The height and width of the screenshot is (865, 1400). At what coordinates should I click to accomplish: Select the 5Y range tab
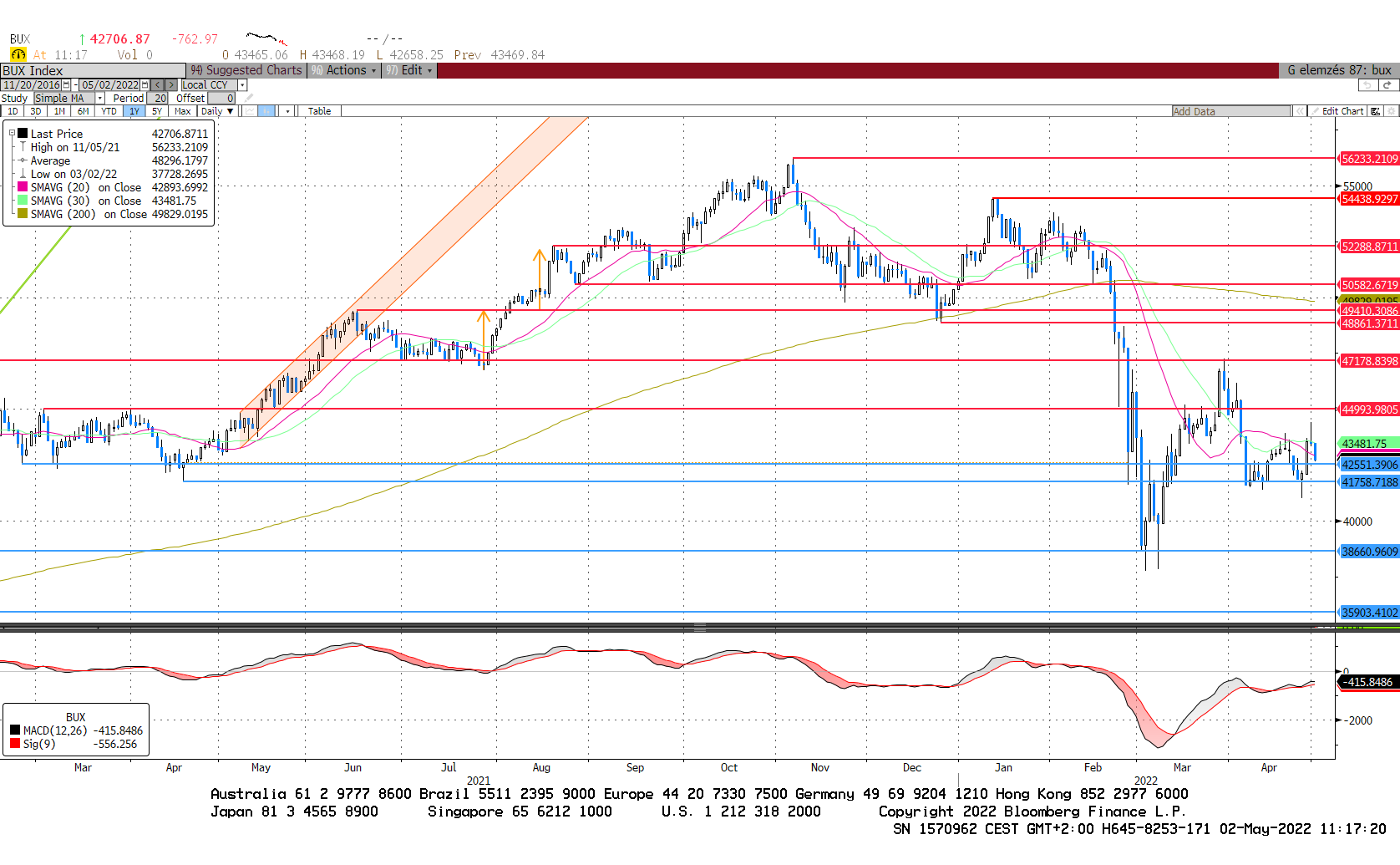[x=156, y=111]
